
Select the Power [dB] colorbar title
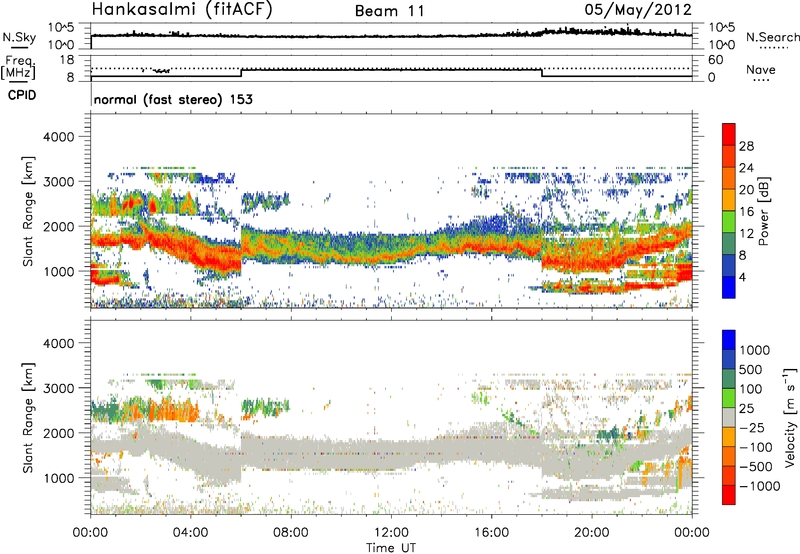coord(764,211)
